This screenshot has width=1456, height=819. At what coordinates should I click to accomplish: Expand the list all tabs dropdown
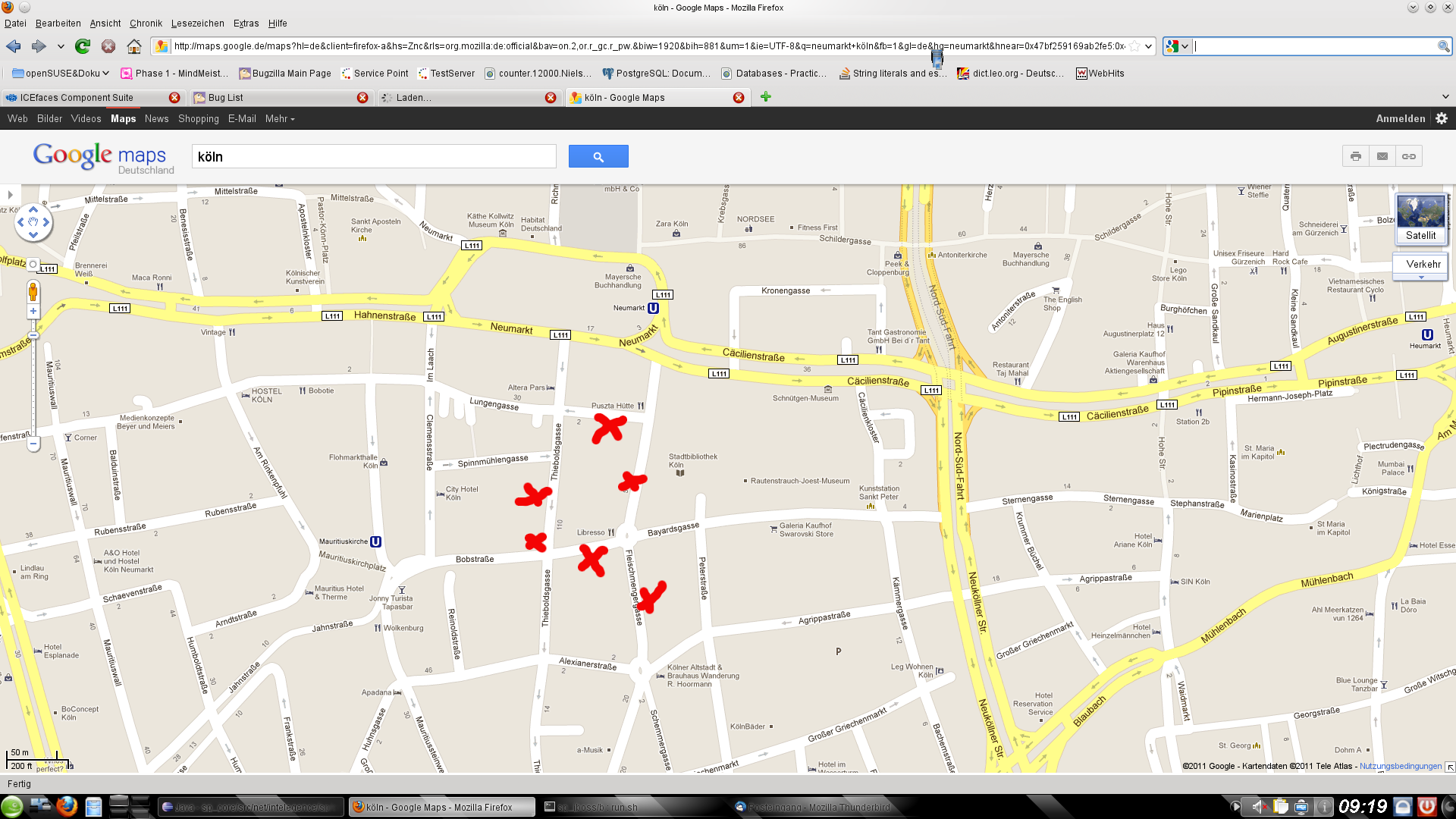(x=1445, y=97)
